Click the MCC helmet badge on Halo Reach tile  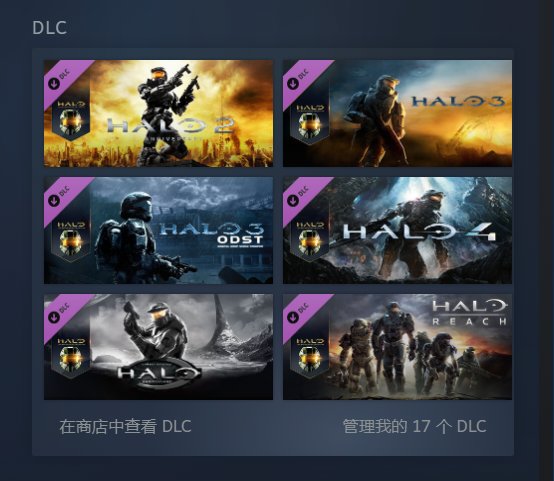pyautogui.click(x=310, y=353)
